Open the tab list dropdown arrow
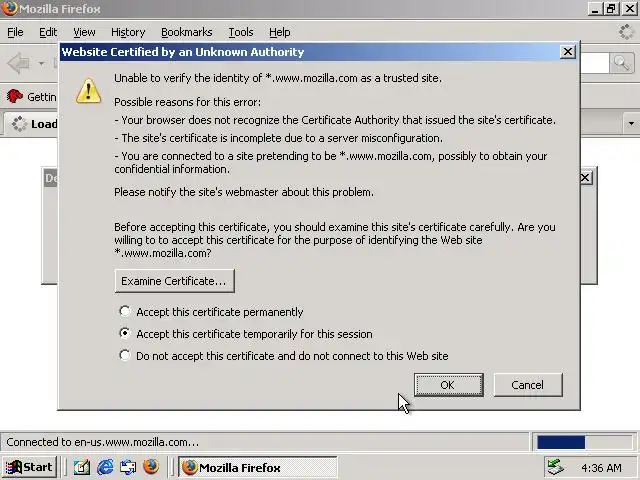Screen dimensions: 640x480 631,123
